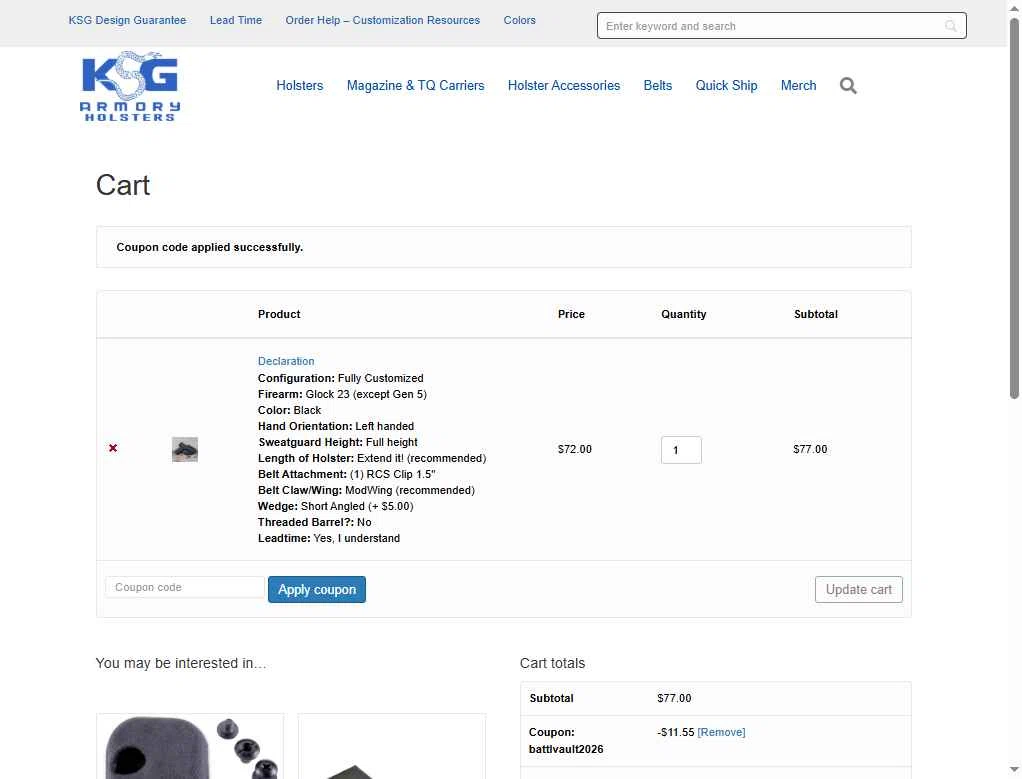Click the Cart totals Subtotal value $77.00
This screenshot has width=1022, height=779.
(674, 698)
